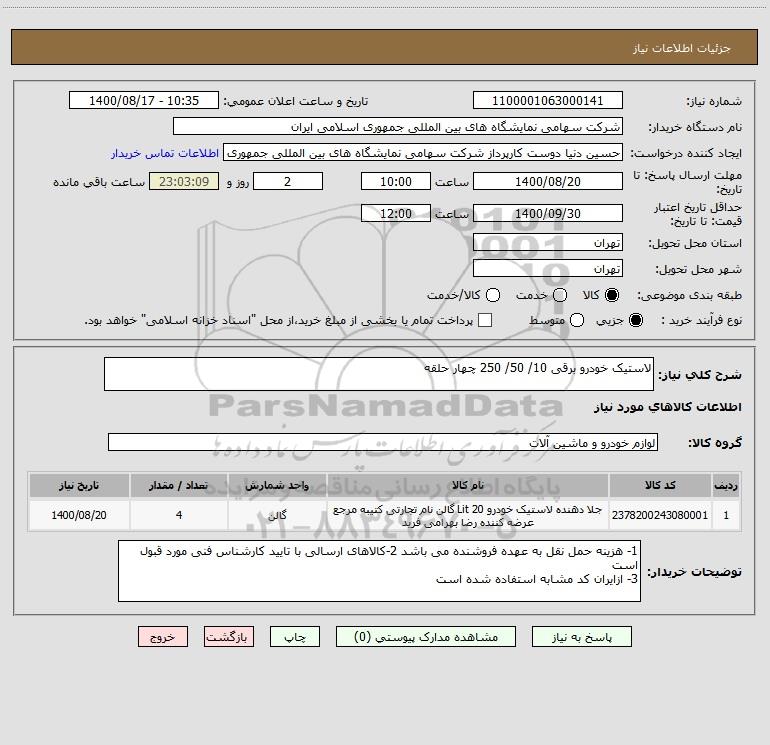Click the delivery province field تهران
This screenshot has width=770, height=745.
[548, 242]
